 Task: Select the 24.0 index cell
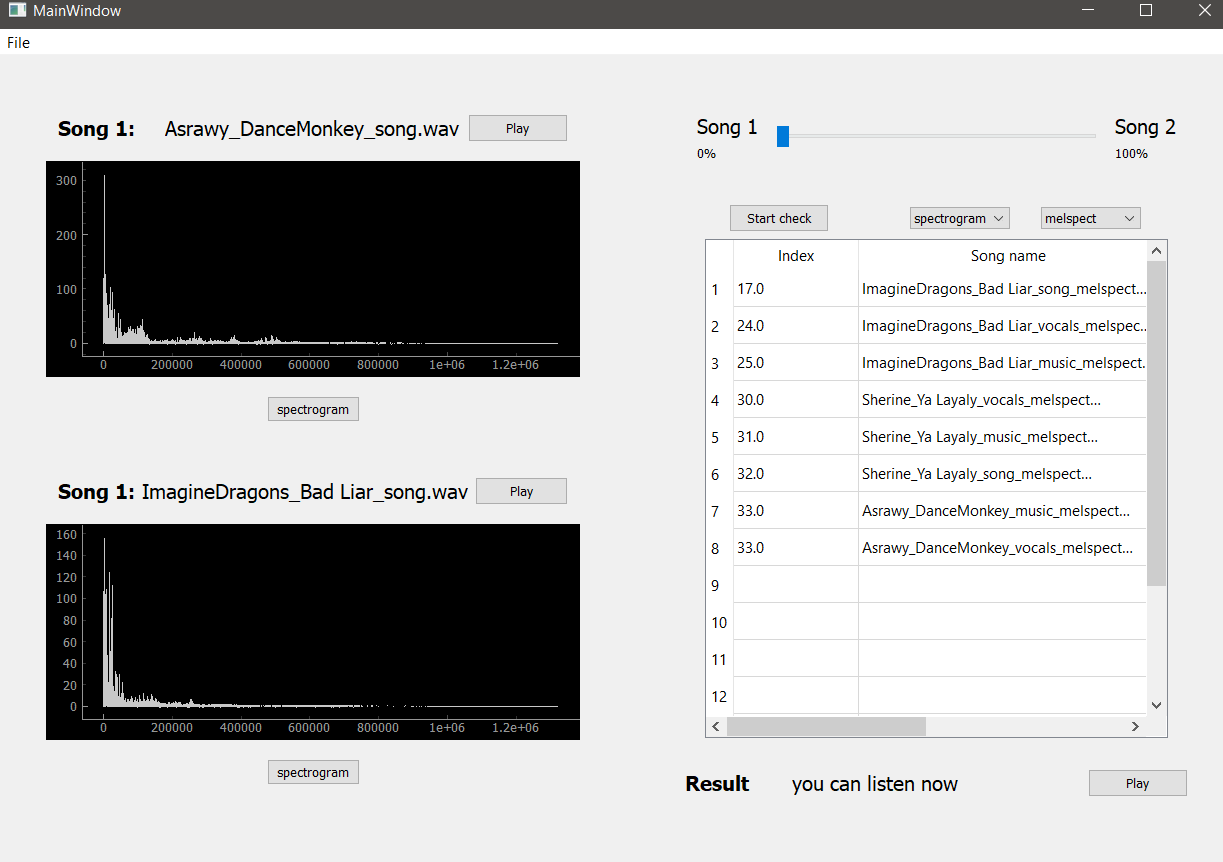pyautogui.click(x=796, y=326)
